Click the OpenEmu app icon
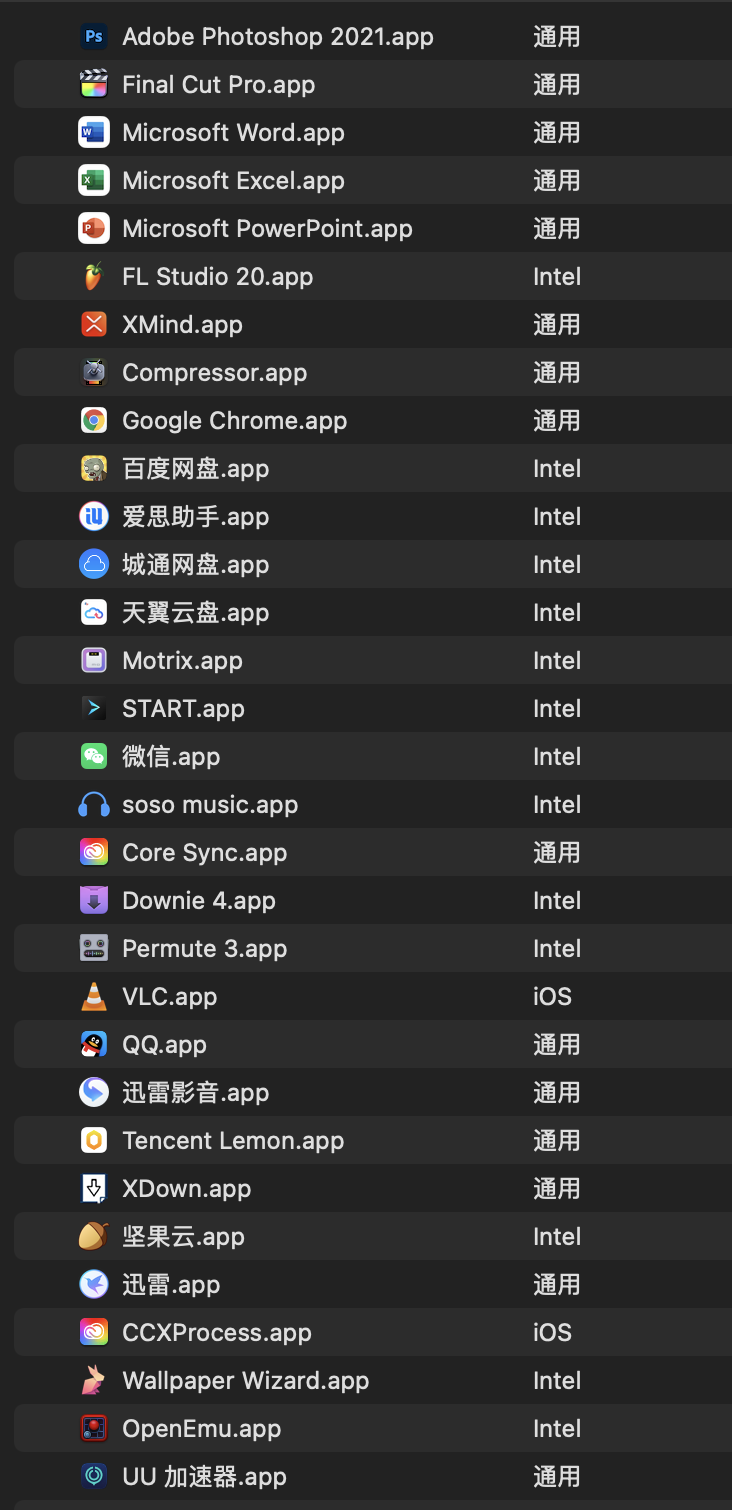 click(x=93, y=1429)
